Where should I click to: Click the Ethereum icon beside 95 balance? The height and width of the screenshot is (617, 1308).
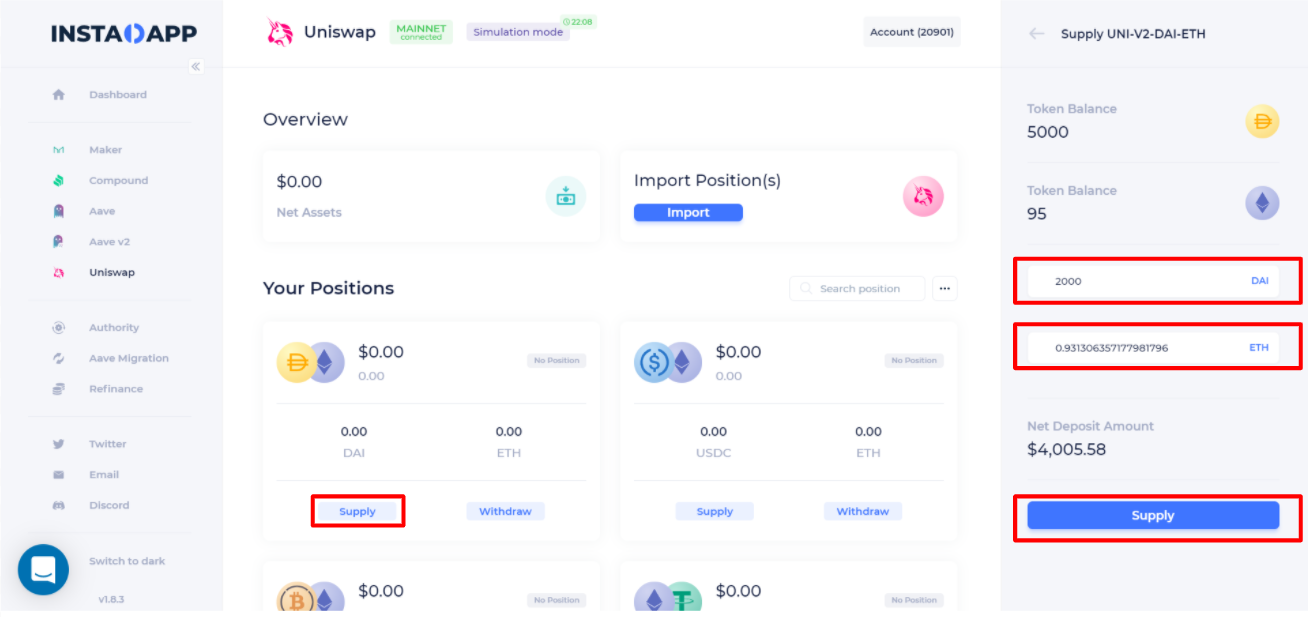point(1262,203)
